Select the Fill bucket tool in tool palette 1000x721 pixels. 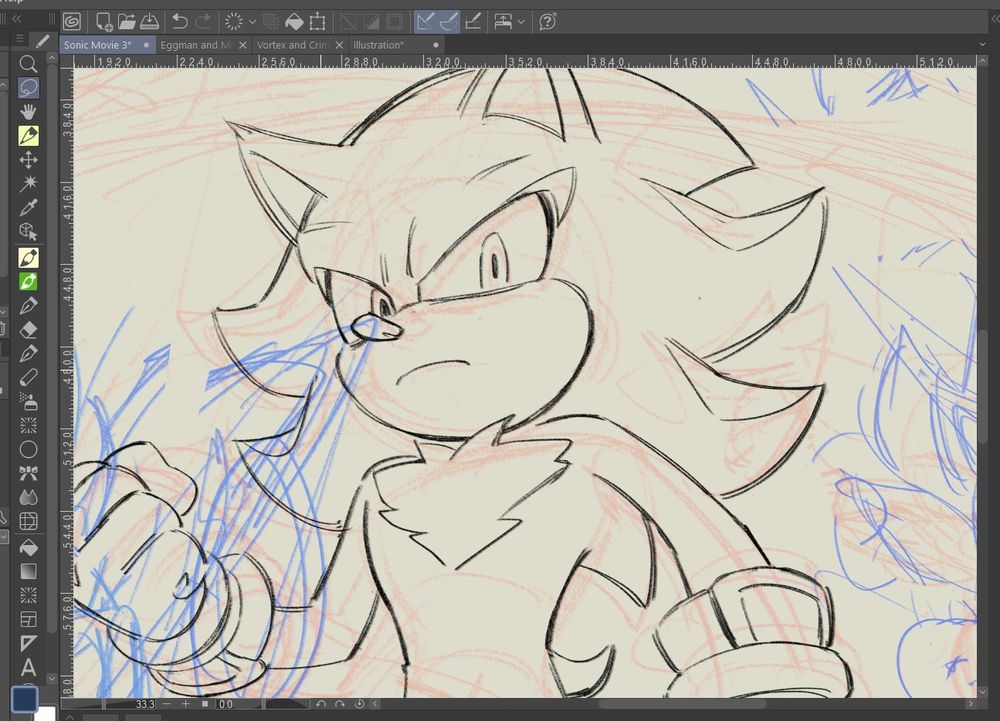click(28, 548)
